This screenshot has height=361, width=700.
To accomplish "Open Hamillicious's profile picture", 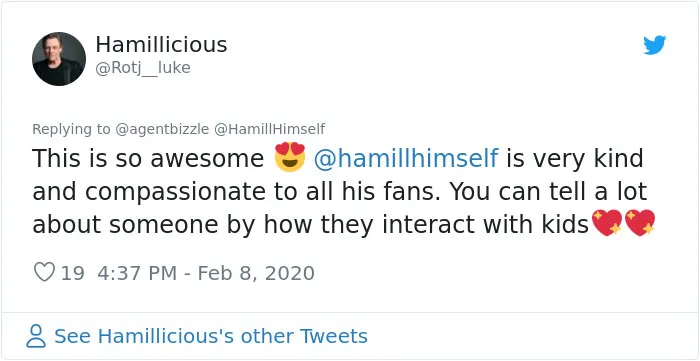I will tap(59, 59).
